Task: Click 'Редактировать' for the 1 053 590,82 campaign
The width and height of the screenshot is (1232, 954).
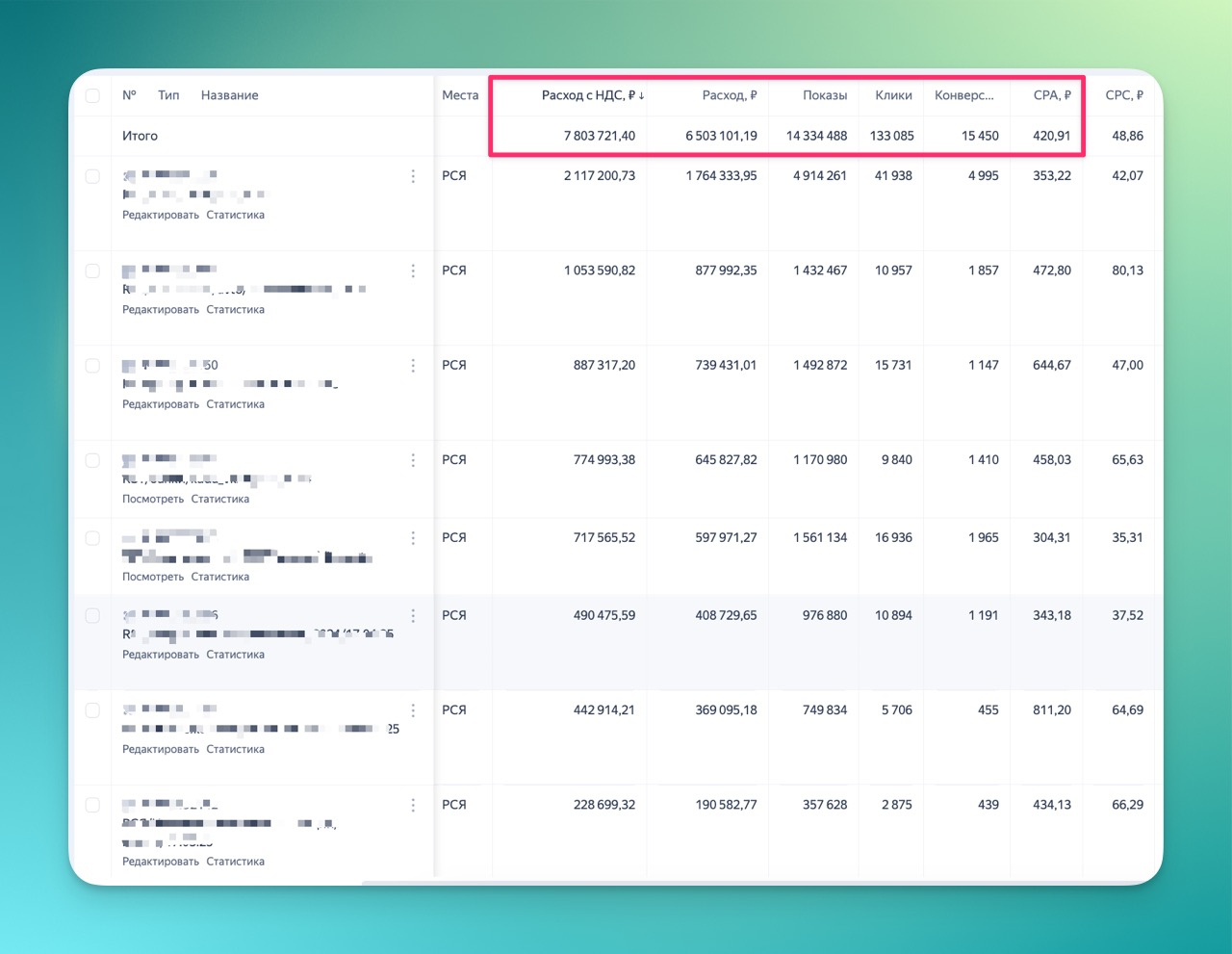Action: 161,310
